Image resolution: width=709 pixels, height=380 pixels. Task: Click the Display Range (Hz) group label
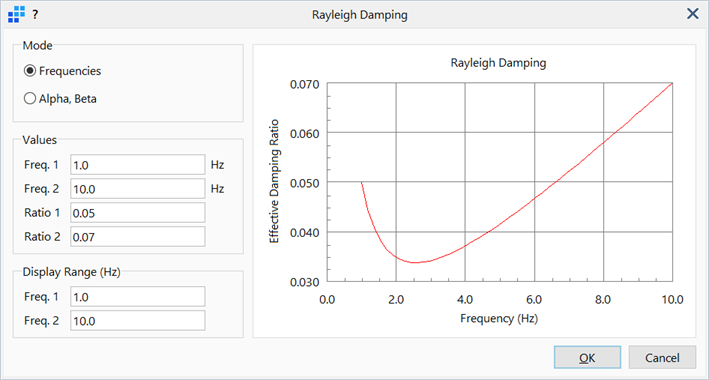71,273
